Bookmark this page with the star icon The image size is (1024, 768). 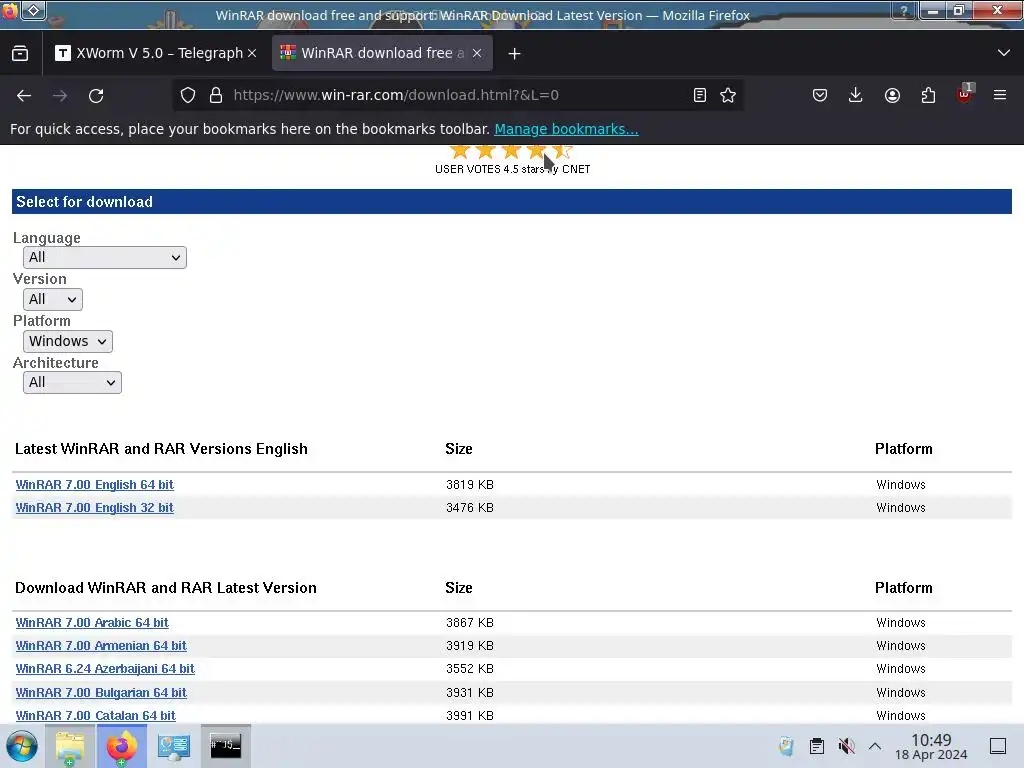[x=728, y=95]
